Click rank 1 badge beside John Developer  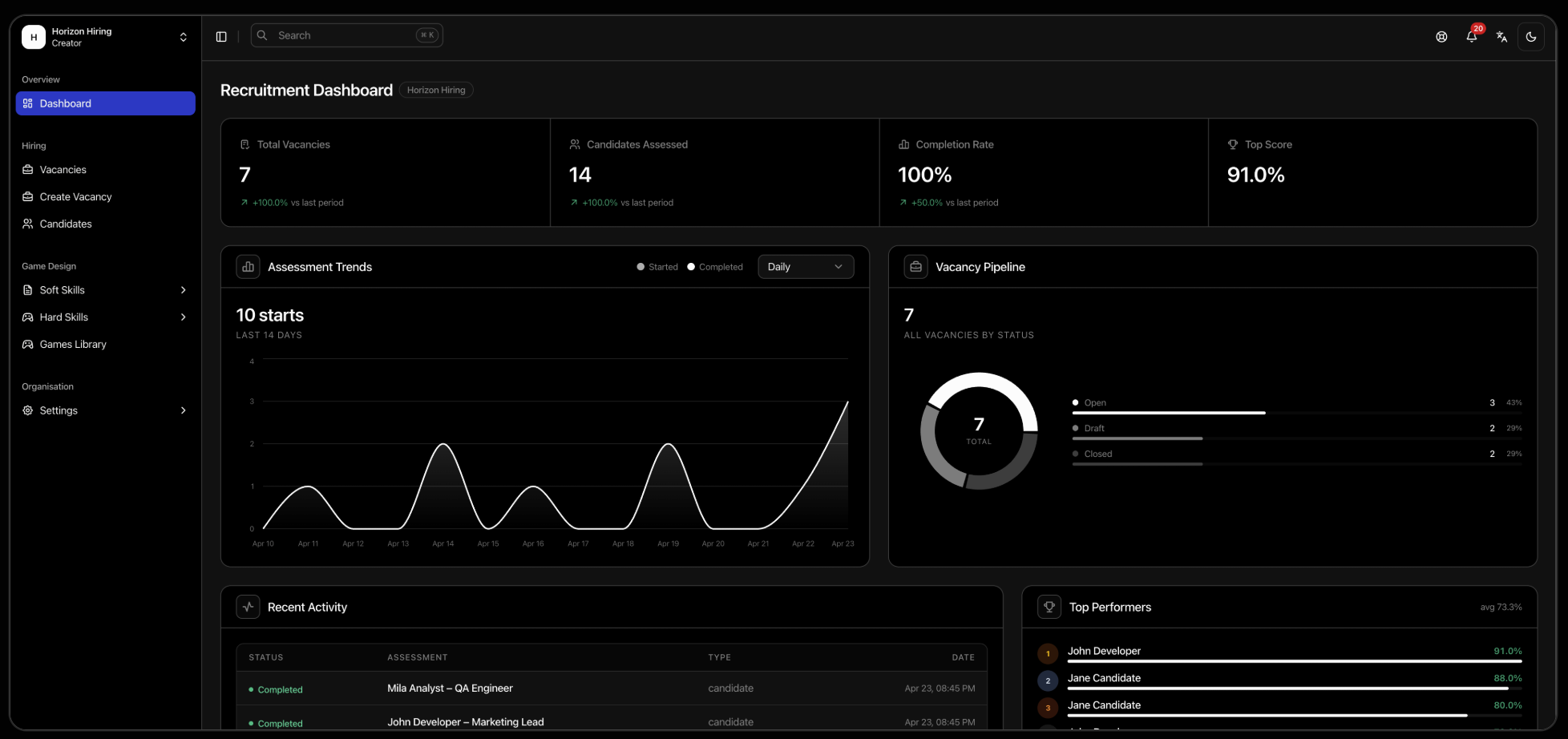(1048, 654)
